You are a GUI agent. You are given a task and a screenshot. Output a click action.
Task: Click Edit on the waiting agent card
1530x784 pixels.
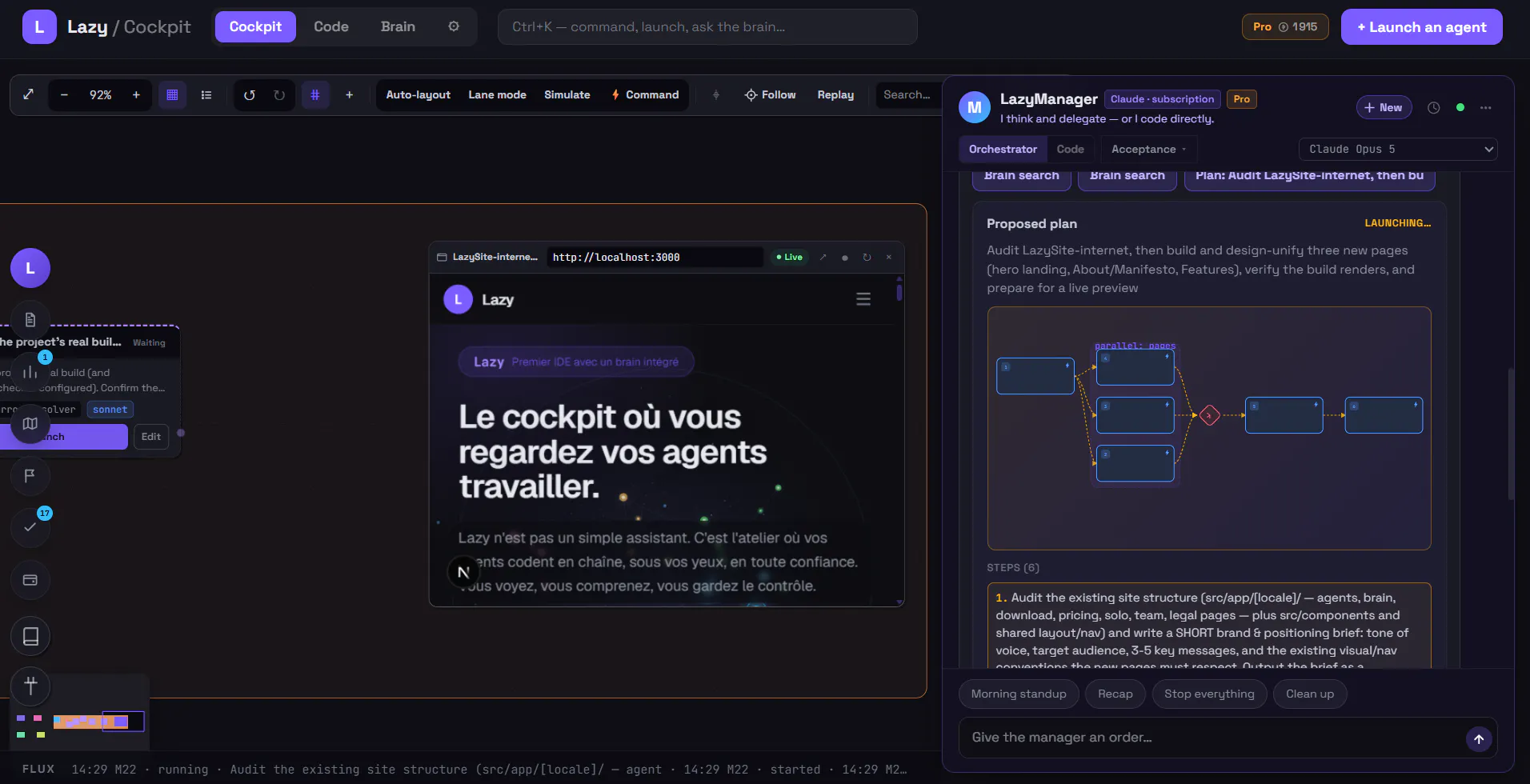[x=151, y=437]
